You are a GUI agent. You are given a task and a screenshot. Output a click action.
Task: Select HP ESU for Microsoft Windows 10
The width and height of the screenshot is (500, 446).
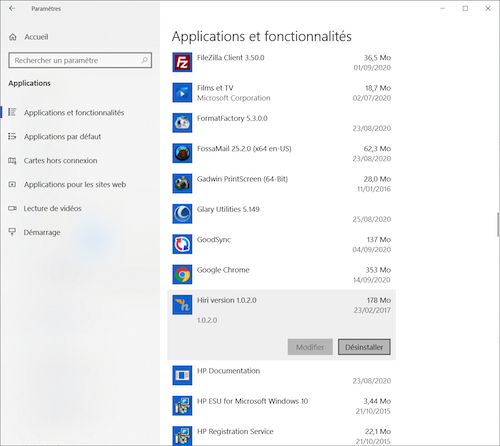281,406
